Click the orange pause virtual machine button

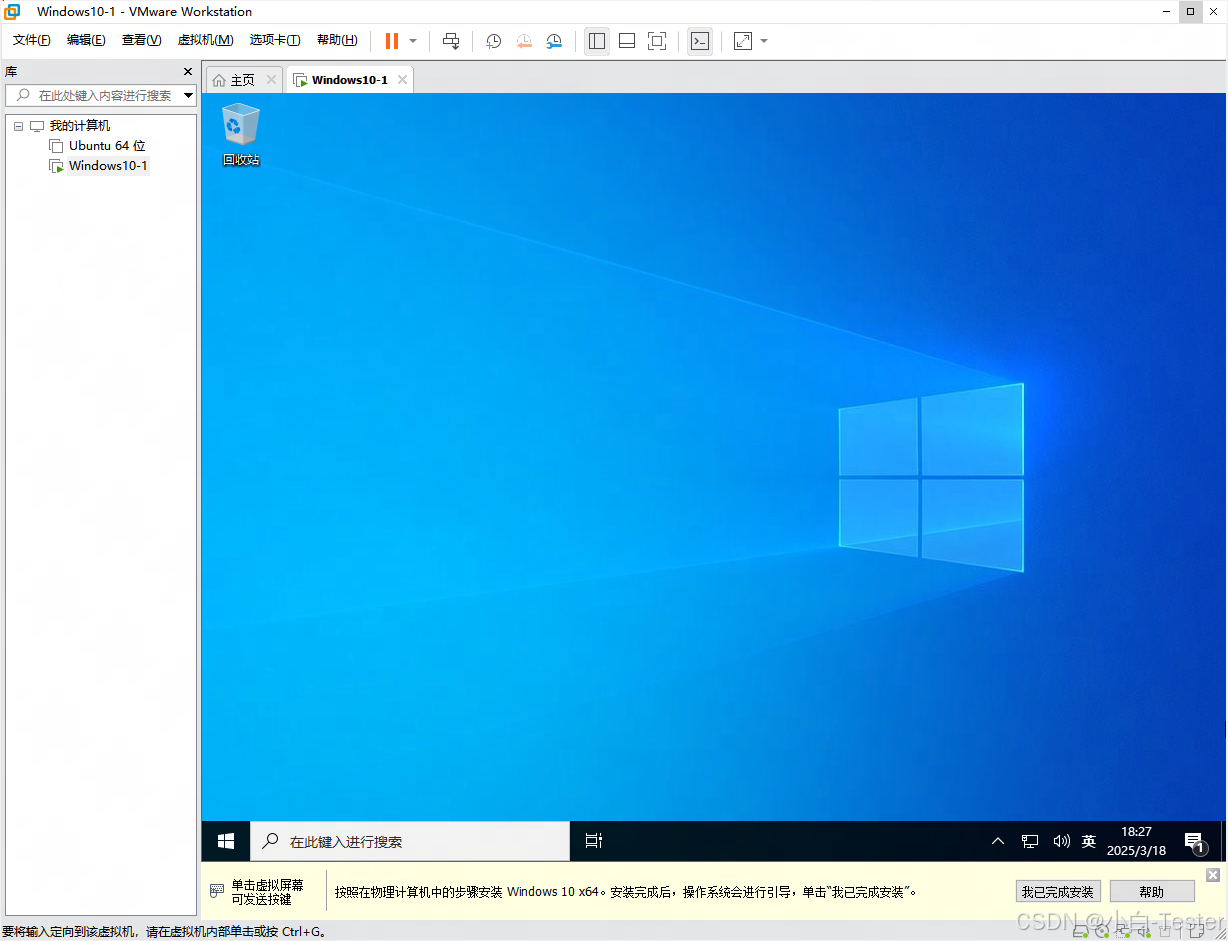pos(392,41)
